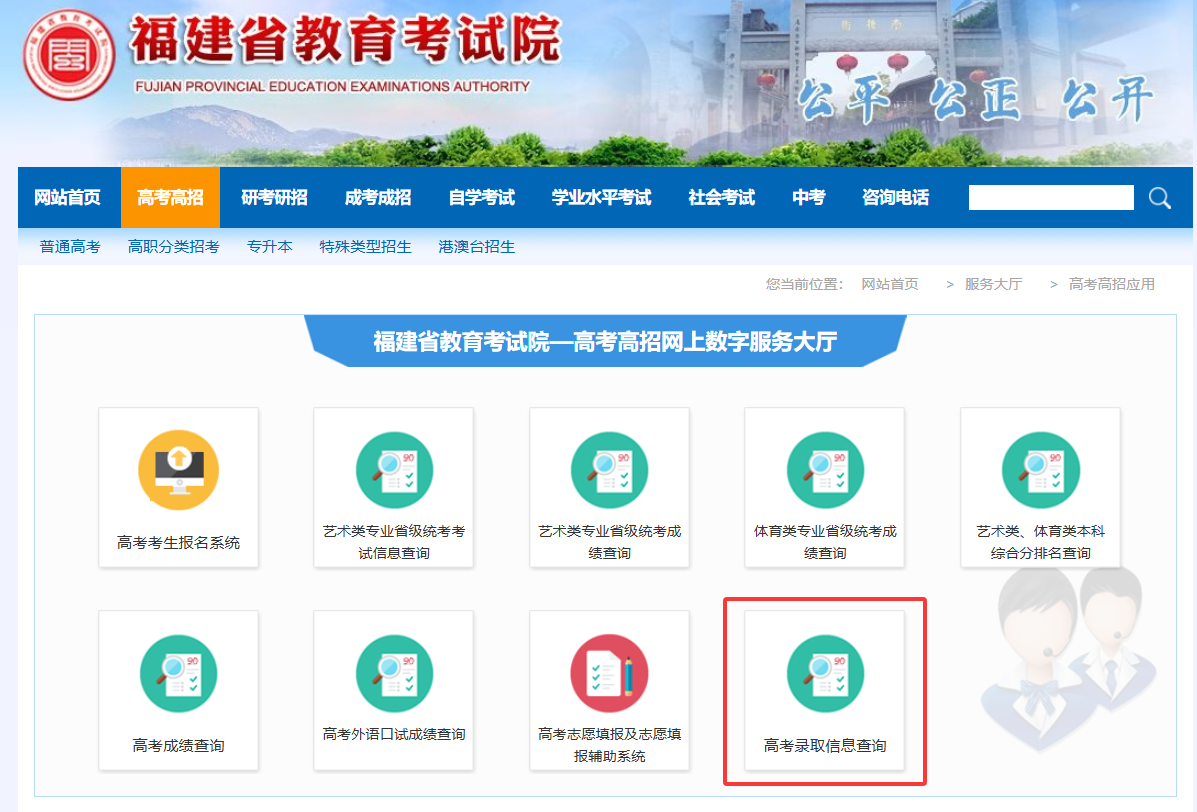Open the 咨询电话 menu item
The image size is (1197, 812).
[895, 198]
